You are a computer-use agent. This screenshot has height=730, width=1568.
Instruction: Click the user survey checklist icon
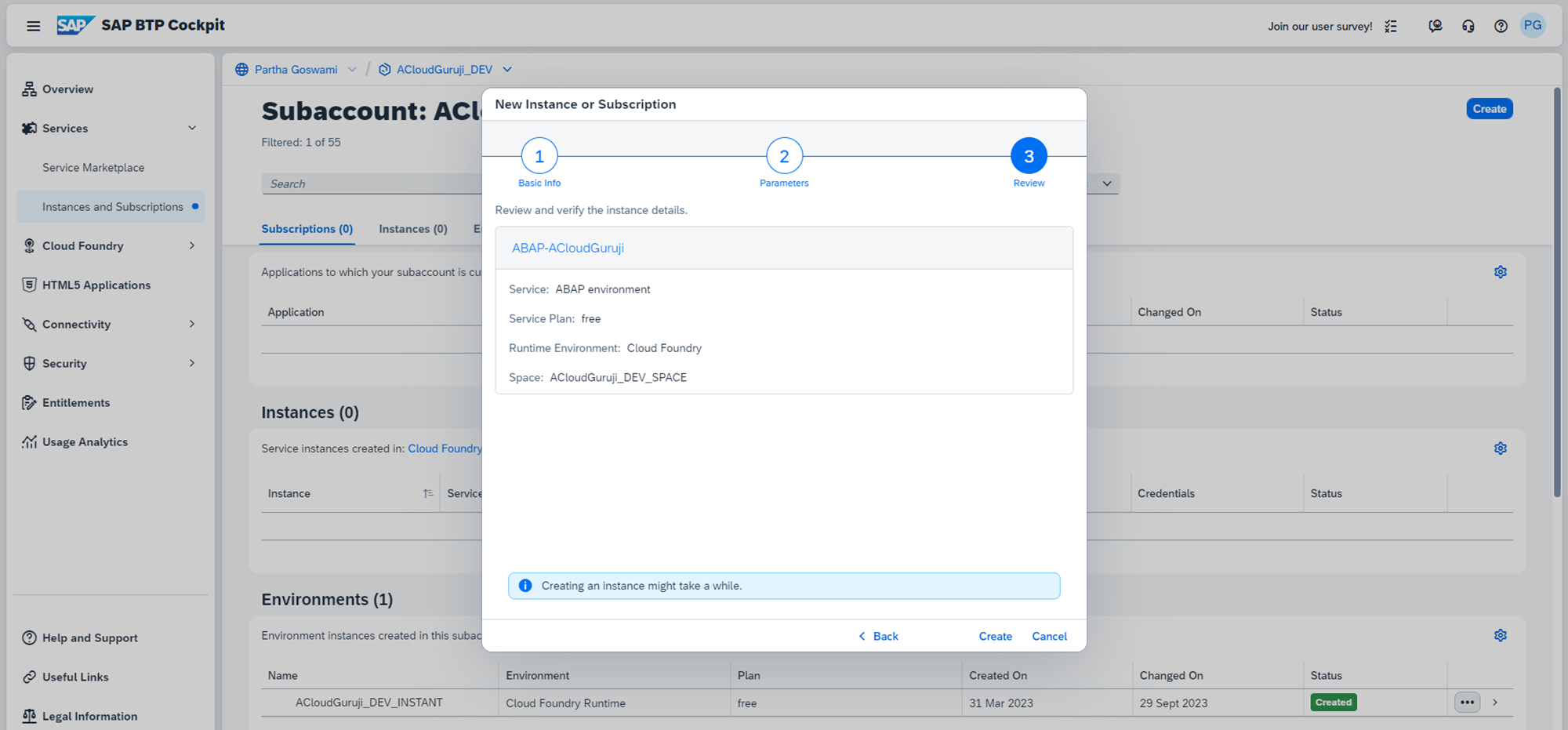pyautogui.click(x=1391, y=26)
